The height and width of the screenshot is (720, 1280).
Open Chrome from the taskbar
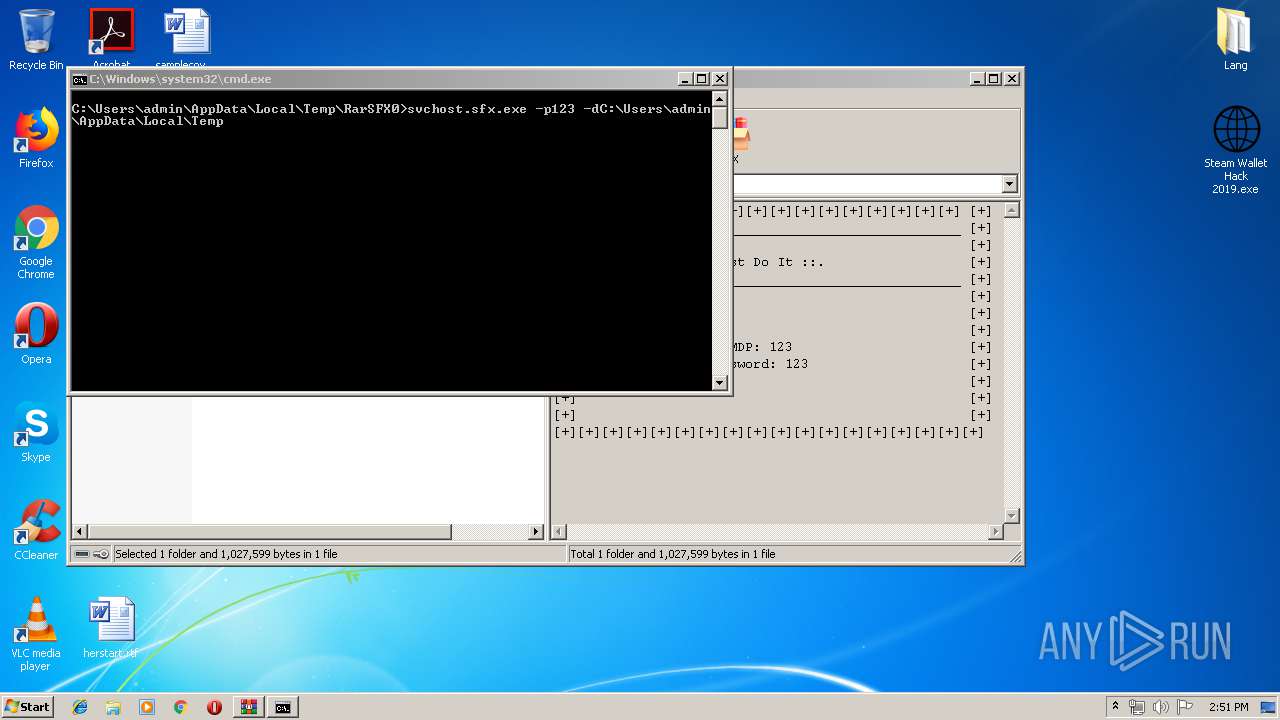(180, 707)
